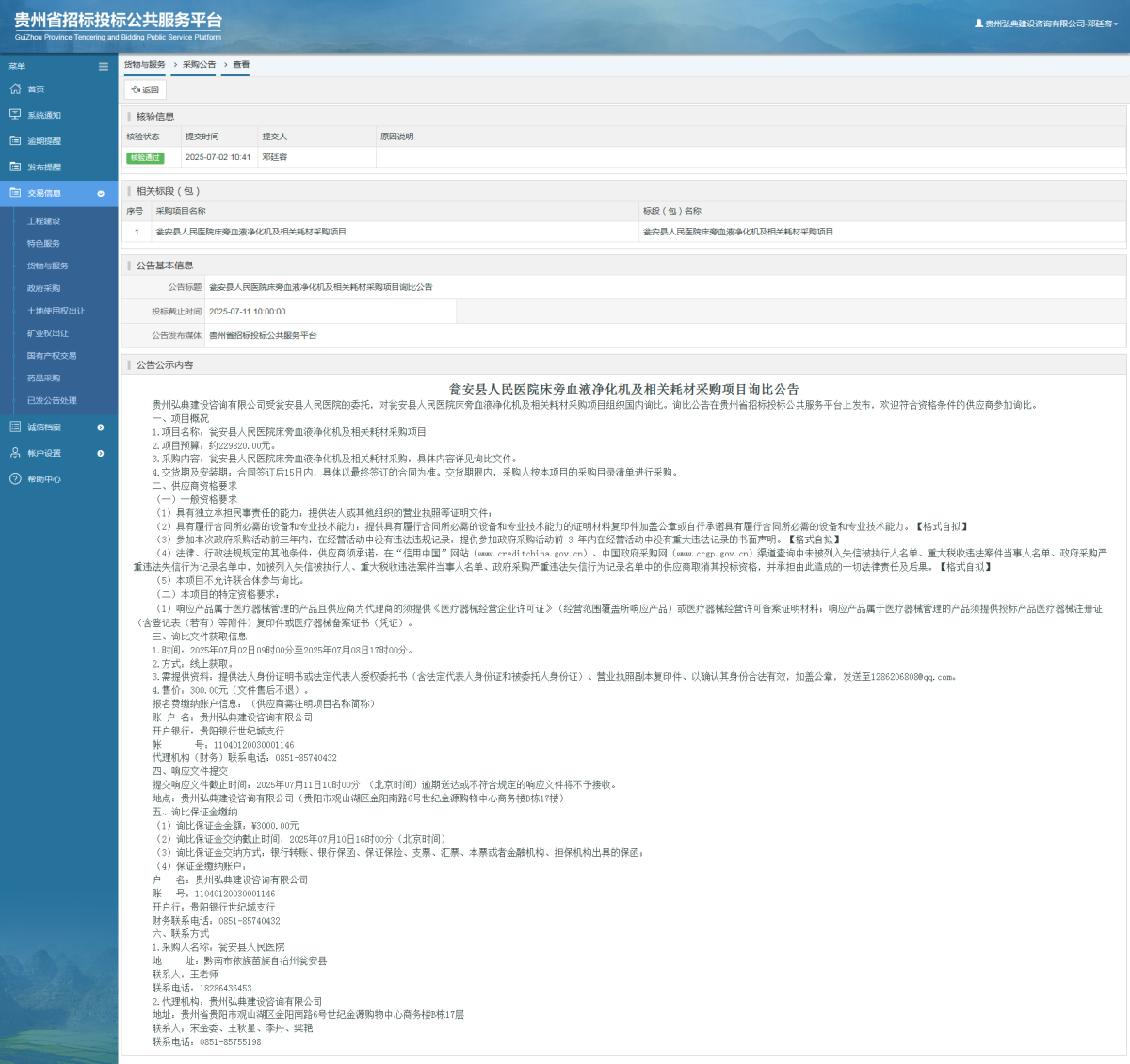Open 已发公告处理 in the sidebar
This screenshot has height=1064, width=1130.
pos(52,401)
